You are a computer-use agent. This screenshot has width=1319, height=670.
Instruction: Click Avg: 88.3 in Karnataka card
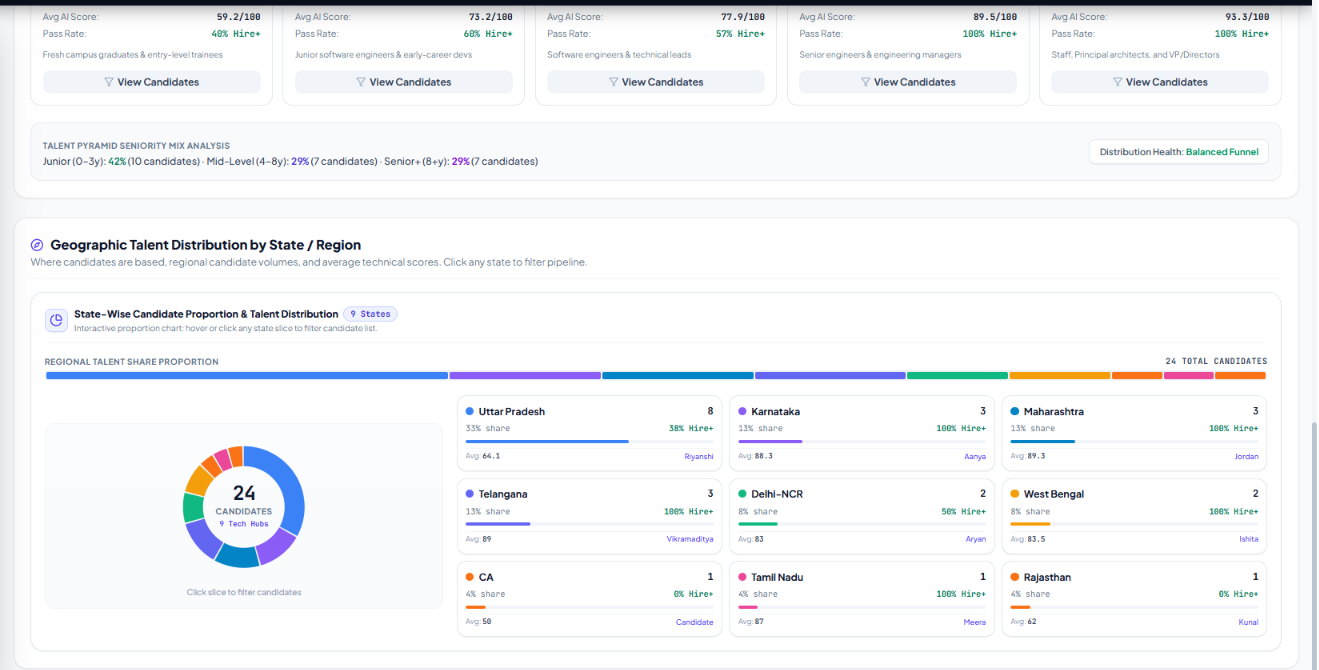click(756, 456)
